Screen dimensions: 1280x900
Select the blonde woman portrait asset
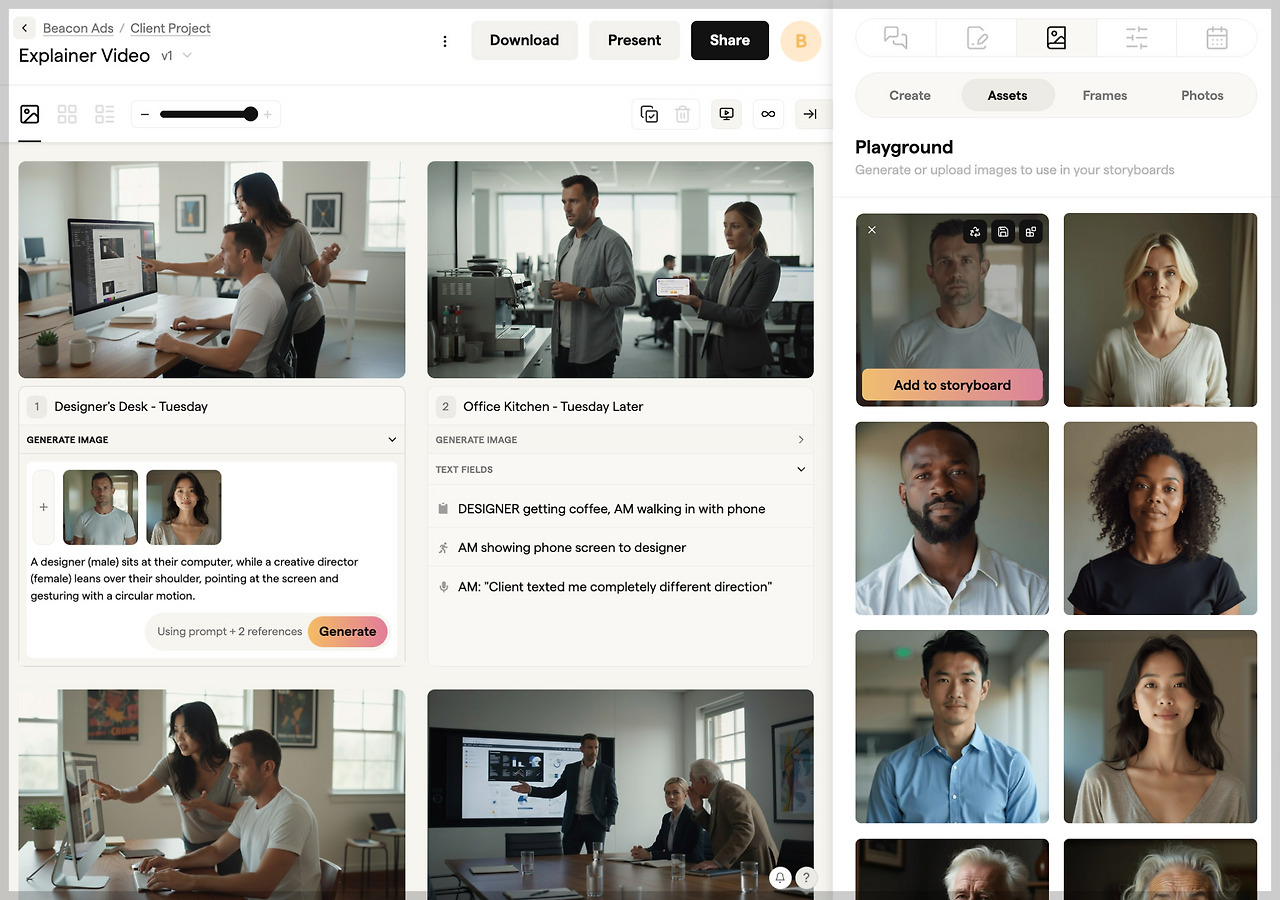[x=1160, y=310]
